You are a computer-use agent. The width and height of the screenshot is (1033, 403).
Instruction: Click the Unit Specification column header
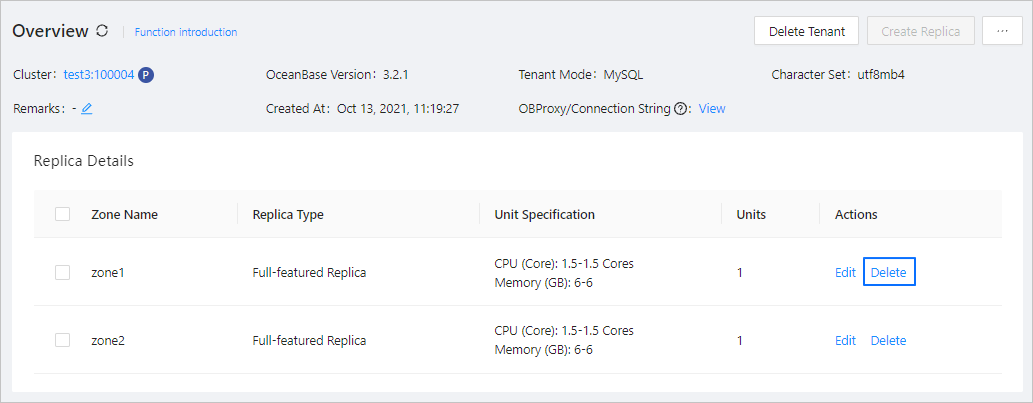pyautogui.click(x=544, y=214)
